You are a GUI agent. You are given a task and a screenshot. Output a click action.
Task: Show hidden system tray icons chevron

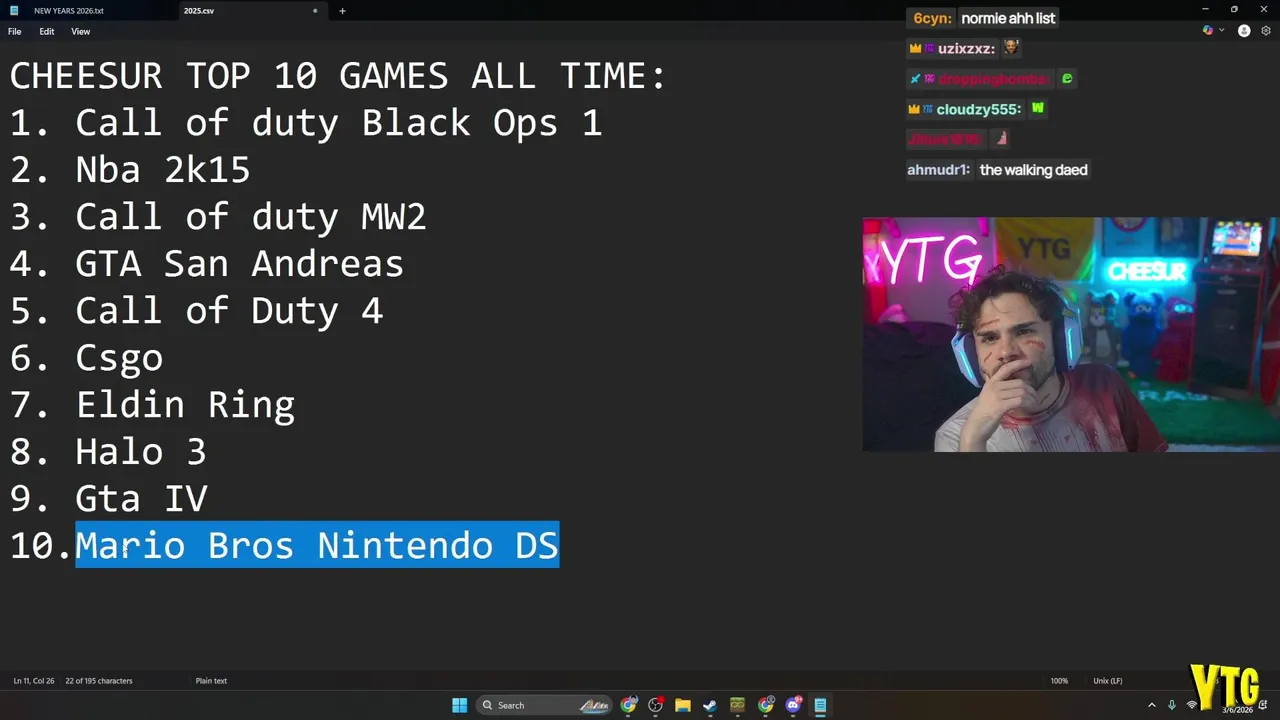tap(1151, 705)
